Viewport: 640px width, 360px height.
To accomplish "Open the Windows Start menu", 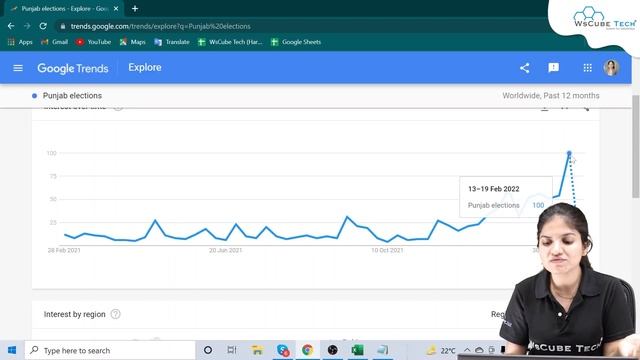I will coord(12,350).
